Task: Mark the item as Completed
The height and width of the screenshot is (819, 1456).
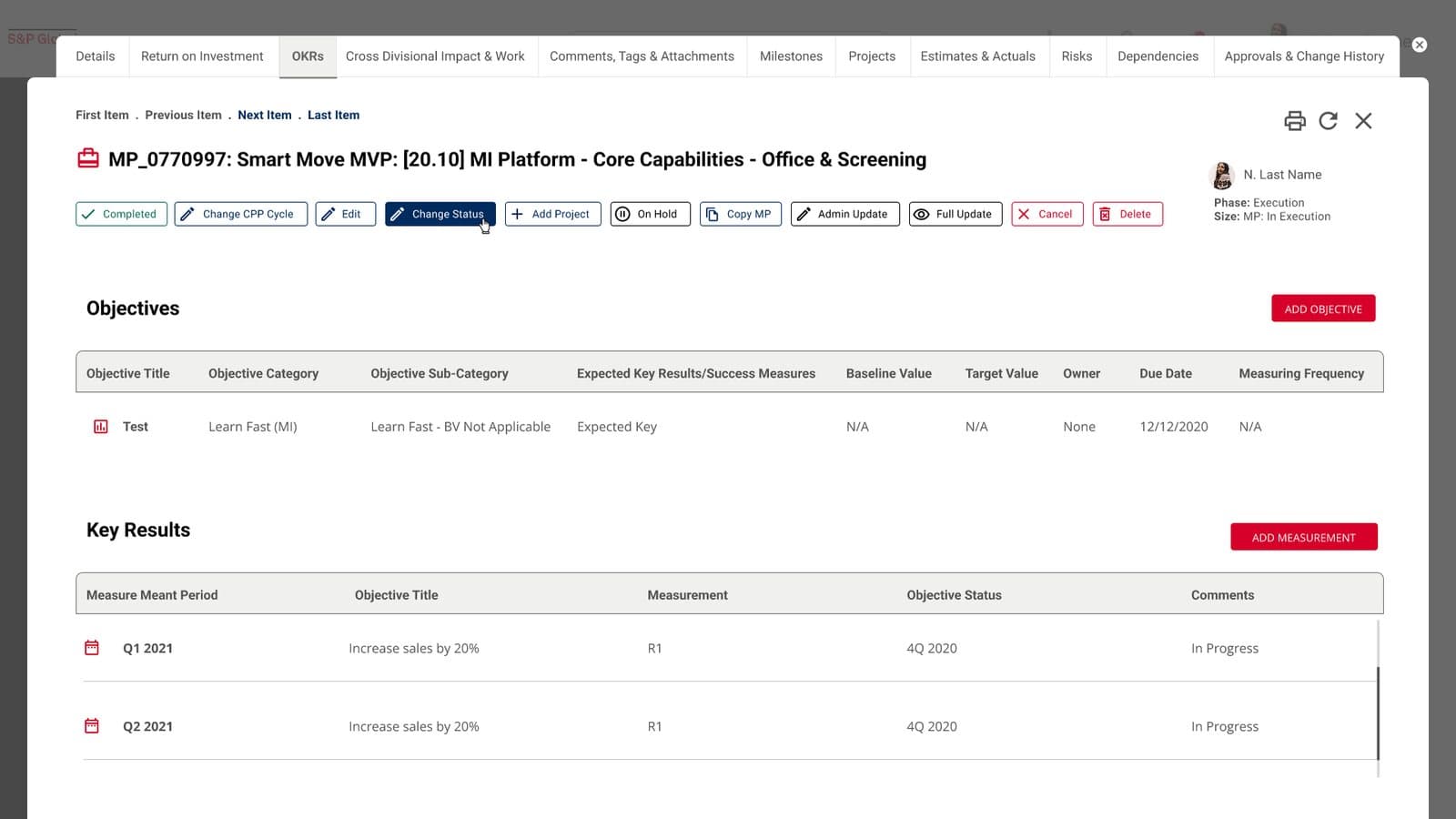Action: tap(121, 214)
